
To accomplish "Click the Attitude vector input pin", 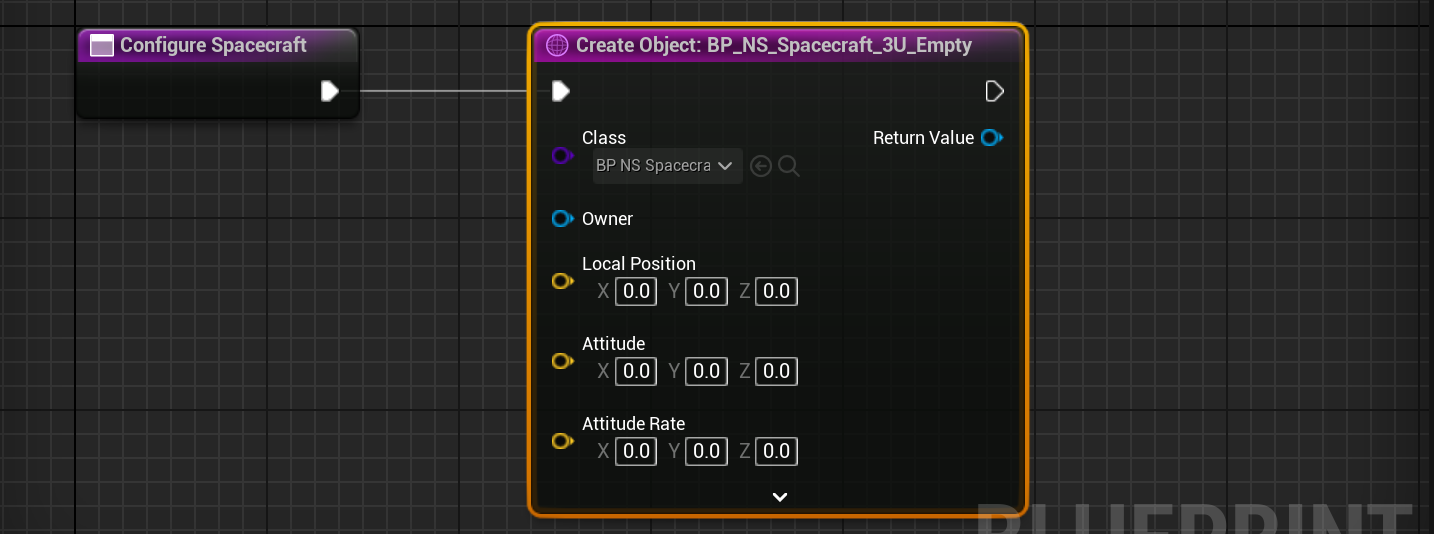I will [x=562, y=361].
